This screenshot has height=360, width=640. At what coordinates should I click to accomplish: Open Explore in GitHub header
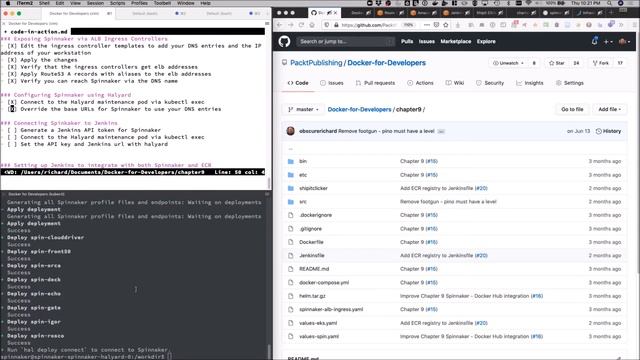click(486, 42)
